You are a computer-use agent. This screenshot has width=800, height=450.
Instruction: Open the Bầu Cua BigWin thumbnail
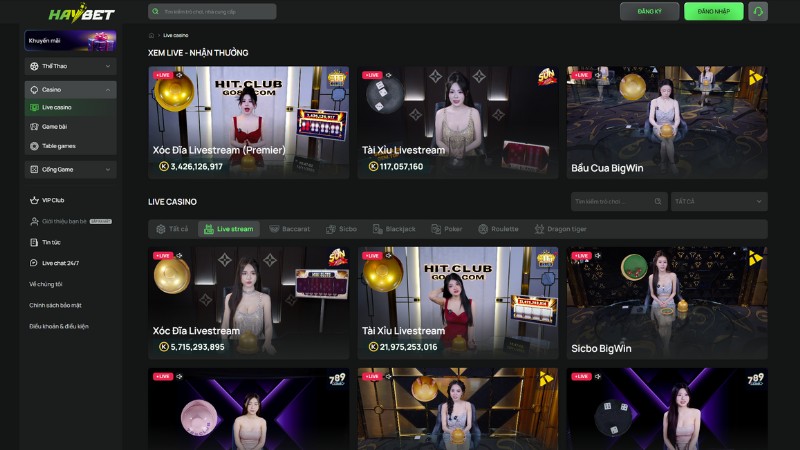[667, 122]
